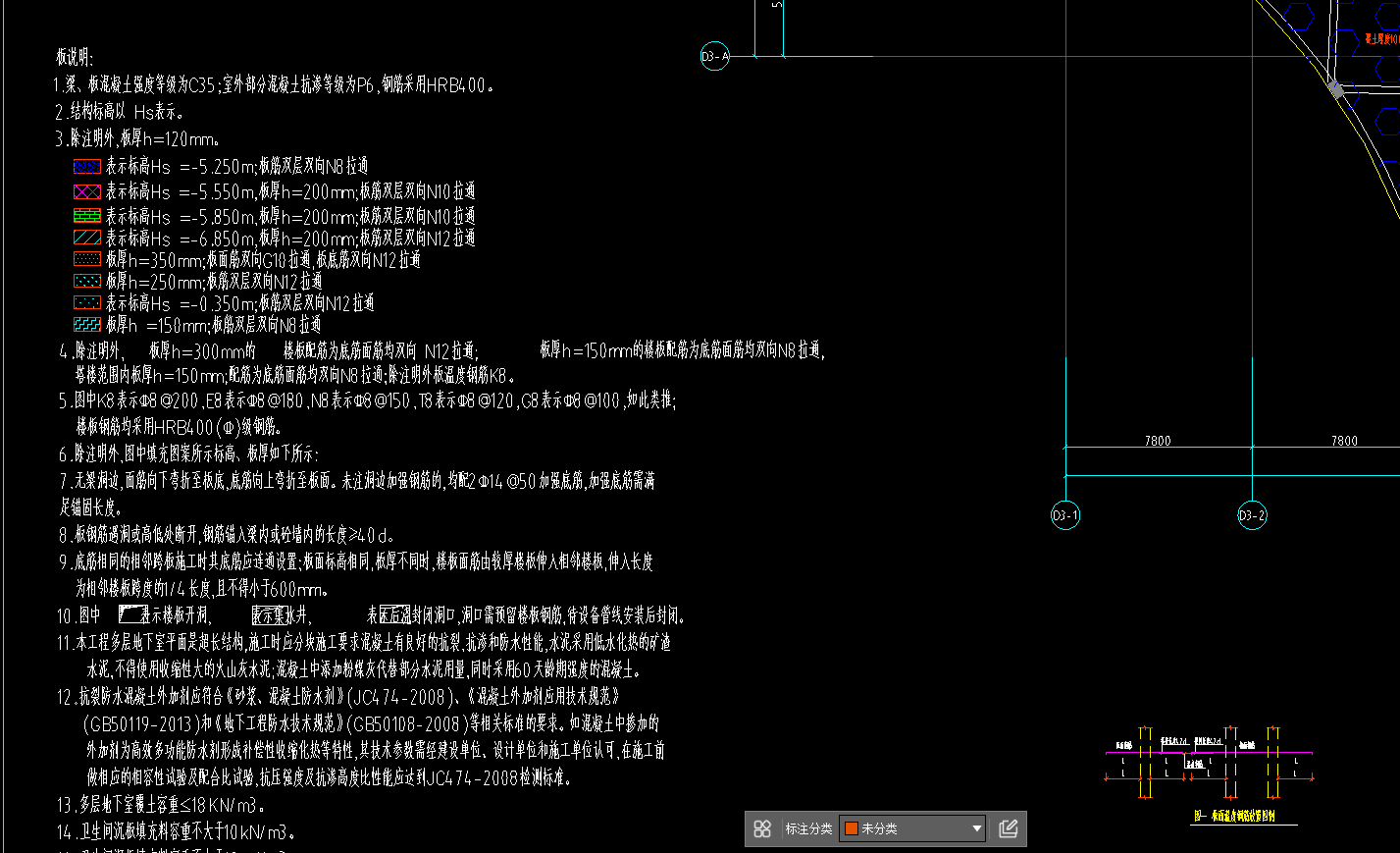
Task: Click note 14 about 卫生间 fill weight
Action: 176,832
